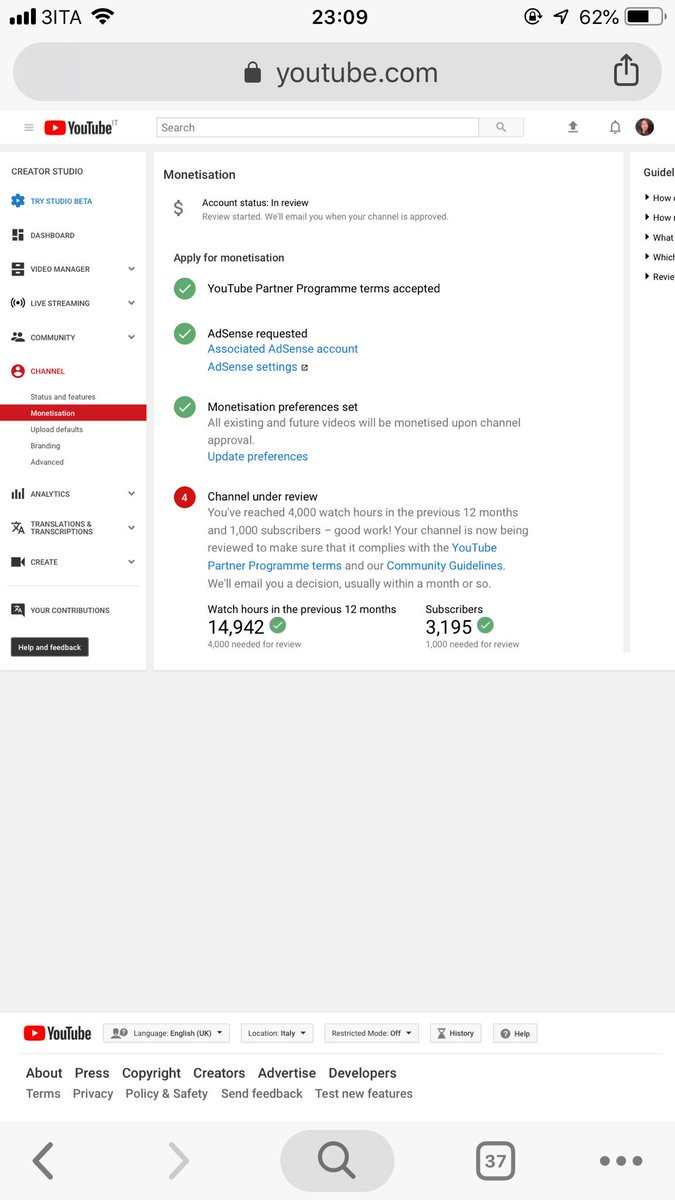Select Upload defaults menu item
Viewport: 675px width, 1200px height.
click(x=57, y=429)
